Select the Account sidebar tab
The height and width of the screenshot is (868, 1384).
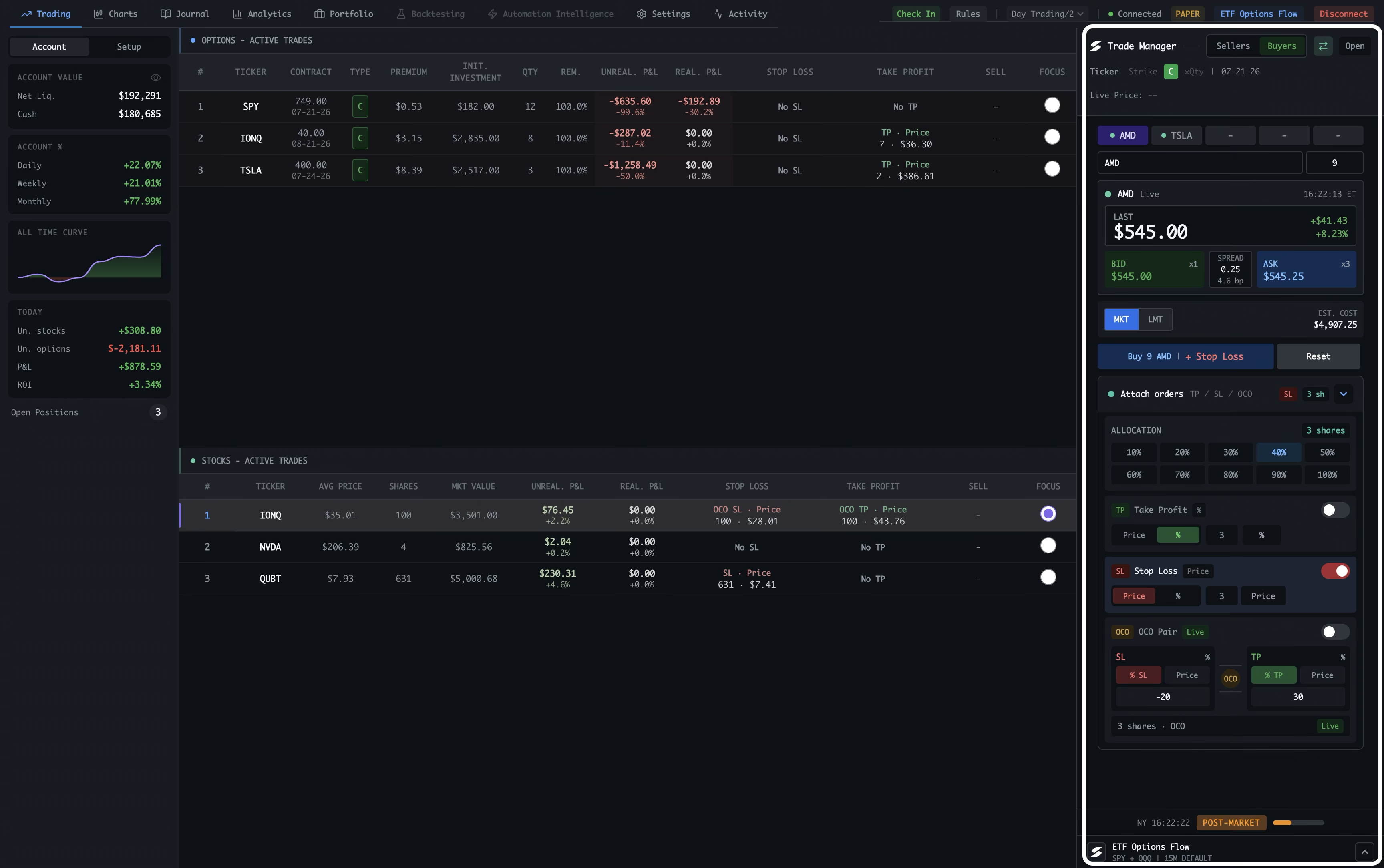pos(49,46)
